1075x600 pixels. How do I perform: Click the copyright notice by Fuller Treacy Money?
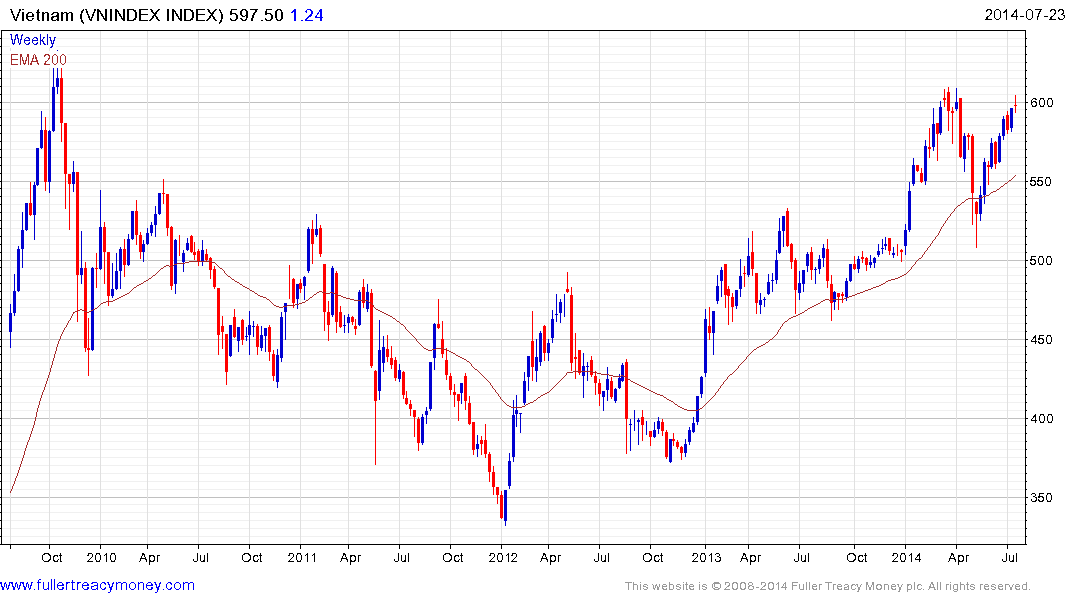click(x=828, y=586)
